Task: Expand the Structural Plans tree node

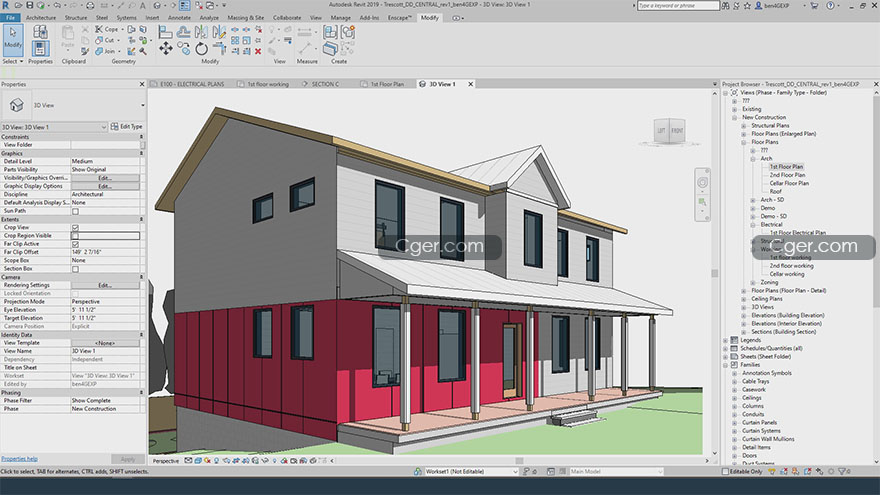Action: coord(744,126)
